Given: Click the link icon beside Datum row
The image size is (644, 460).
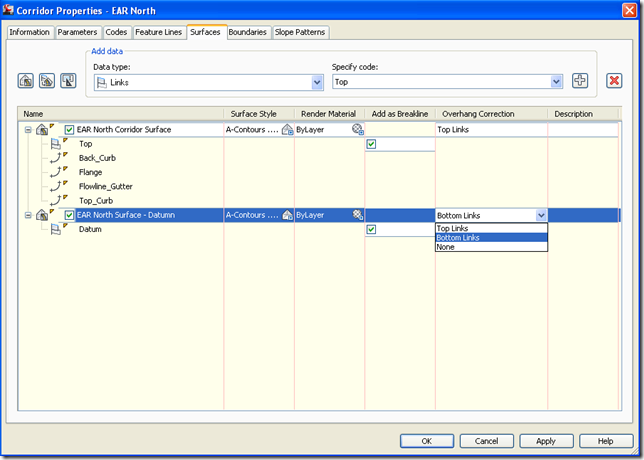Looking at the screenshot, I should [x=55, y=229].
